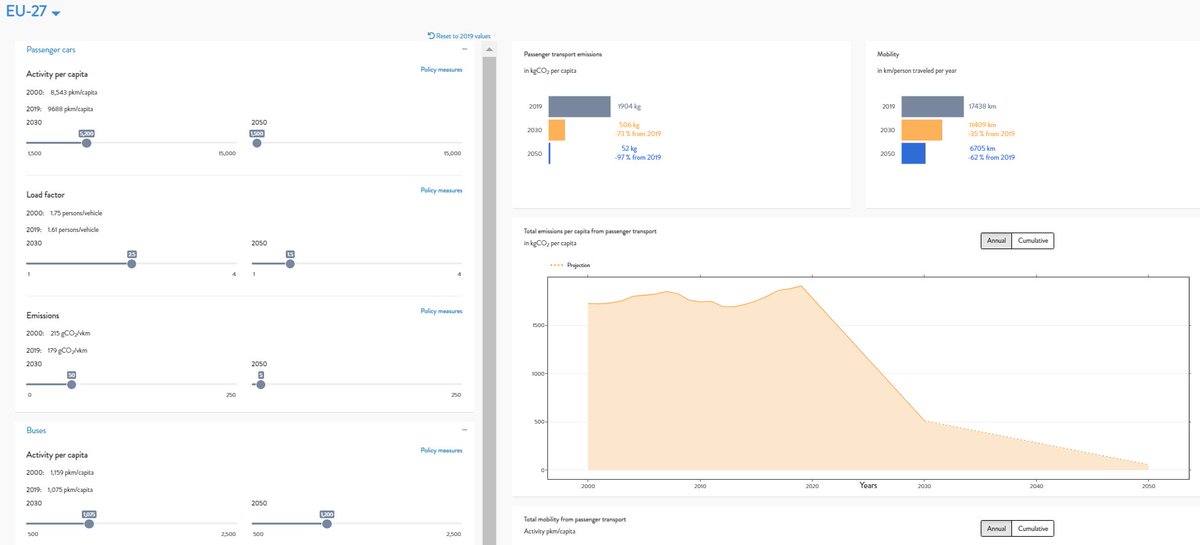Screen dimensions: 1200x545
Task: Click the Buses section title
Action: point(36,430)
